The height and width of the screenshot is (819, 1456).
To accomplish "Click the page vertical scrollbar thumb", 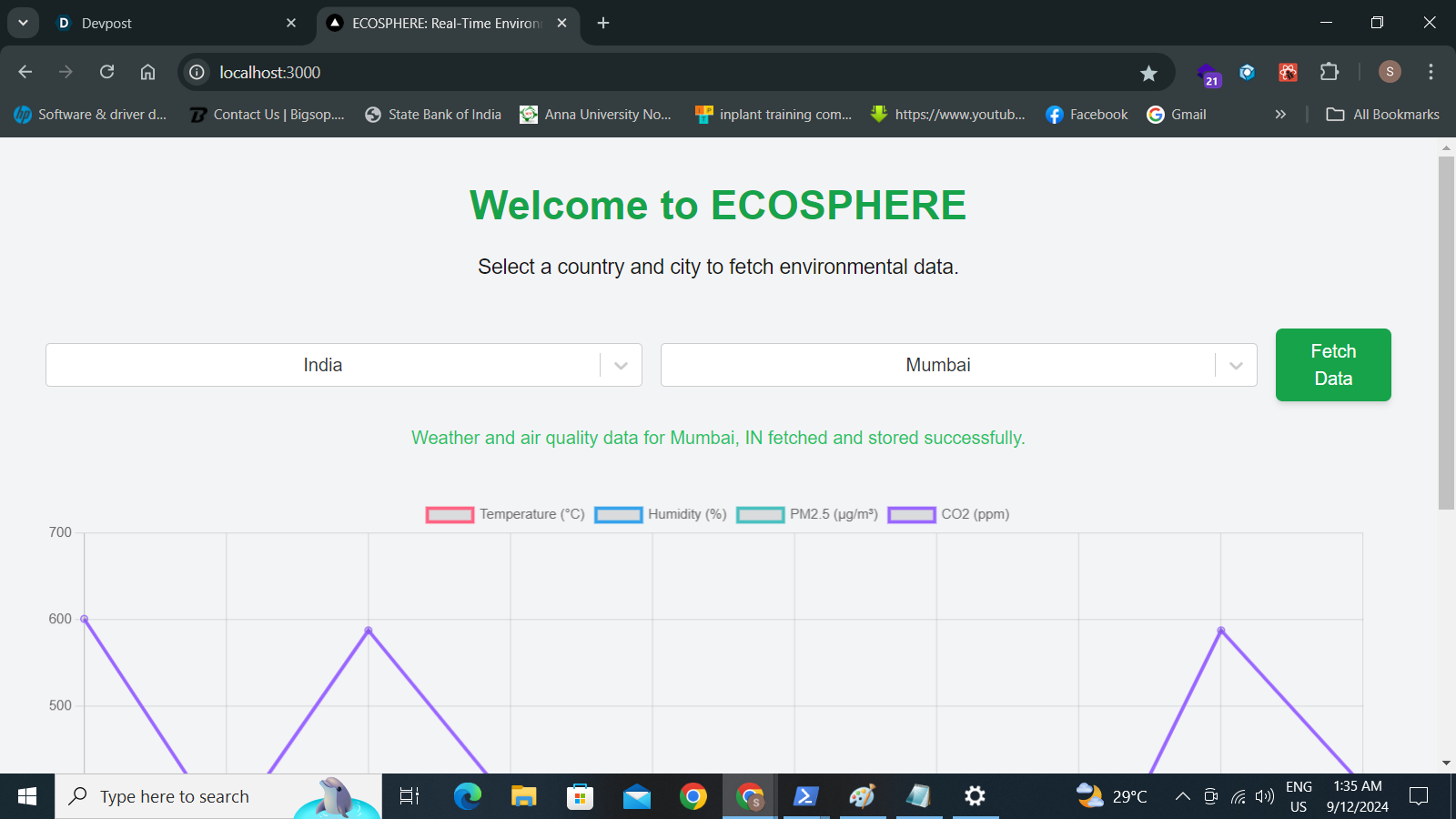I will (x=1446, y=332).
